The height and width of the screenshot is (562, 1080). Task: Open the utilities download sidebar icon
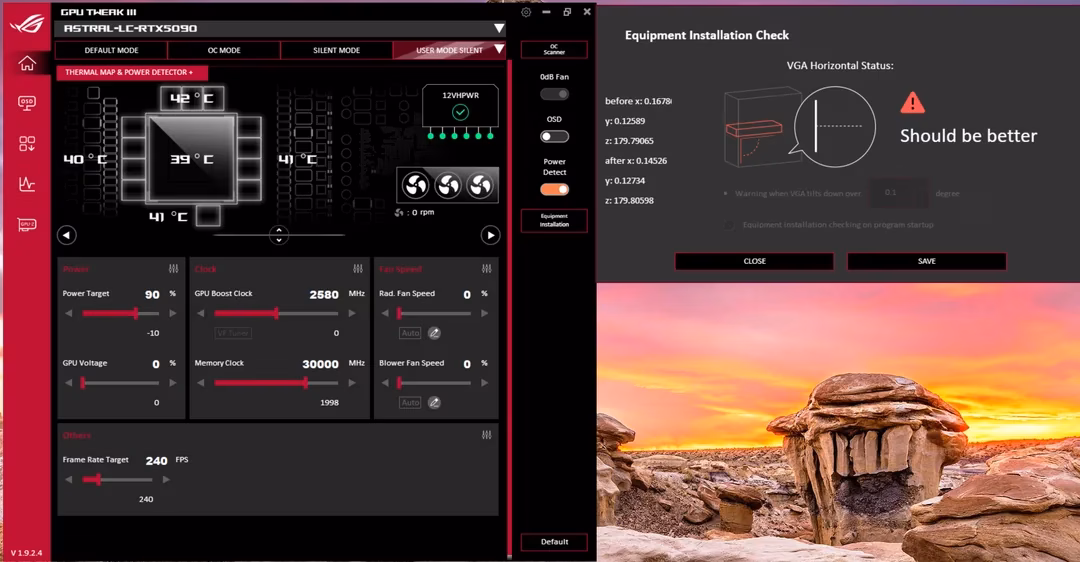tap(27, 143)
